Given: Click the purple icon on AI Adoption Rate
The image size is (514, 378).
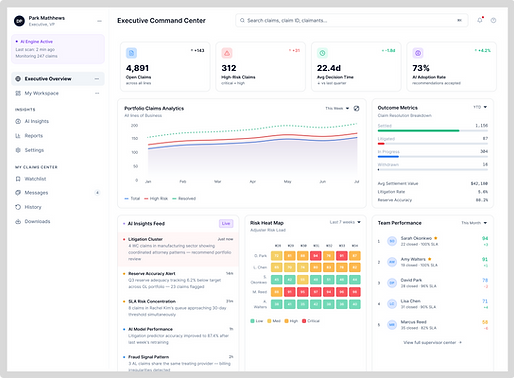Looking at the screenshot, I should [x=418, y=53].
